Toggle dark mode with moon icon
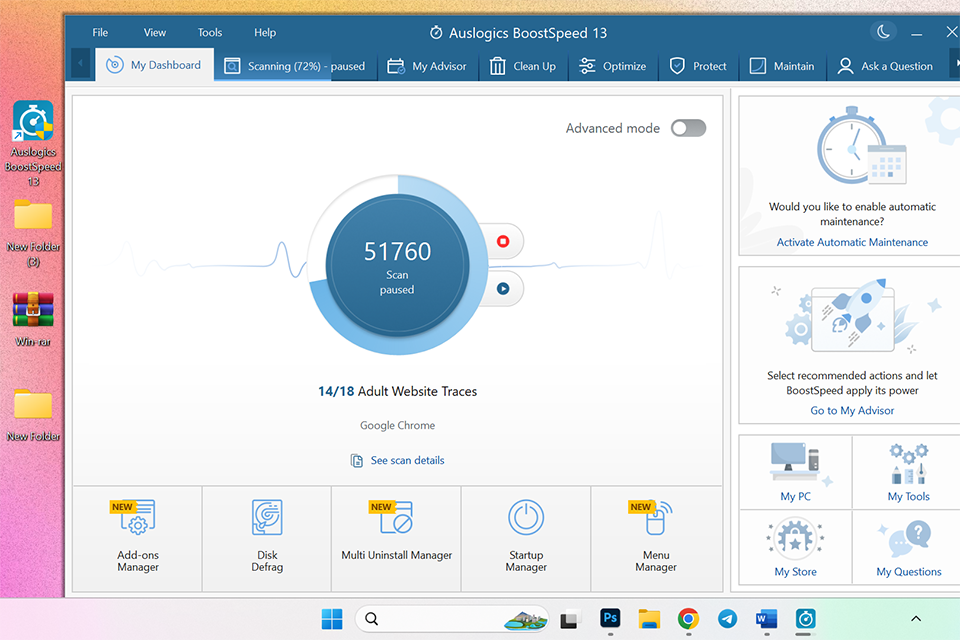The height and width of the screenshot is (640, 960). [x=883, y=32]
